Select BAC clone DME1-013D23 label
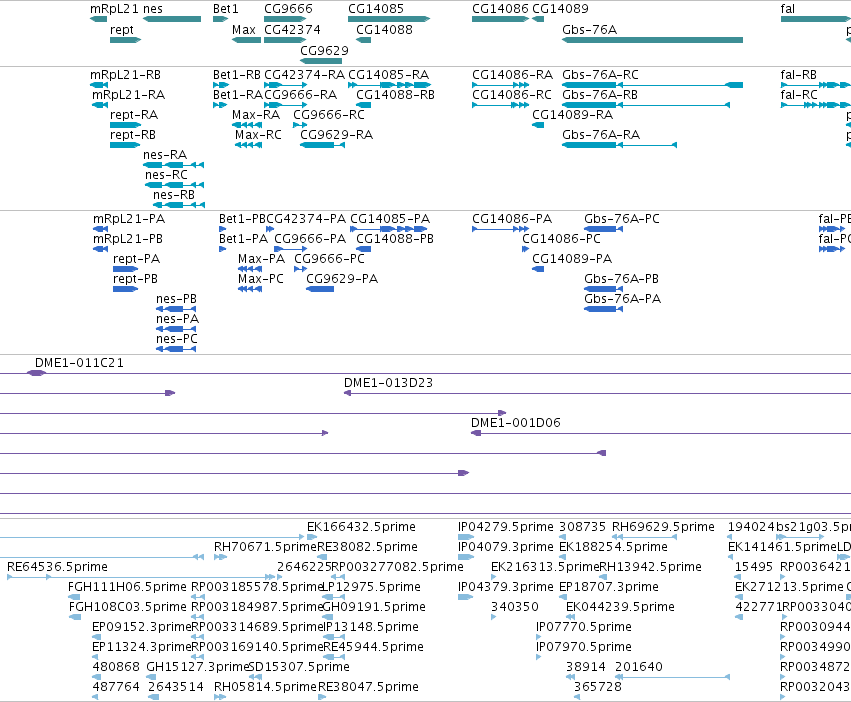The width and height of the screenshot is (851, 702). [x=389, y=383]
